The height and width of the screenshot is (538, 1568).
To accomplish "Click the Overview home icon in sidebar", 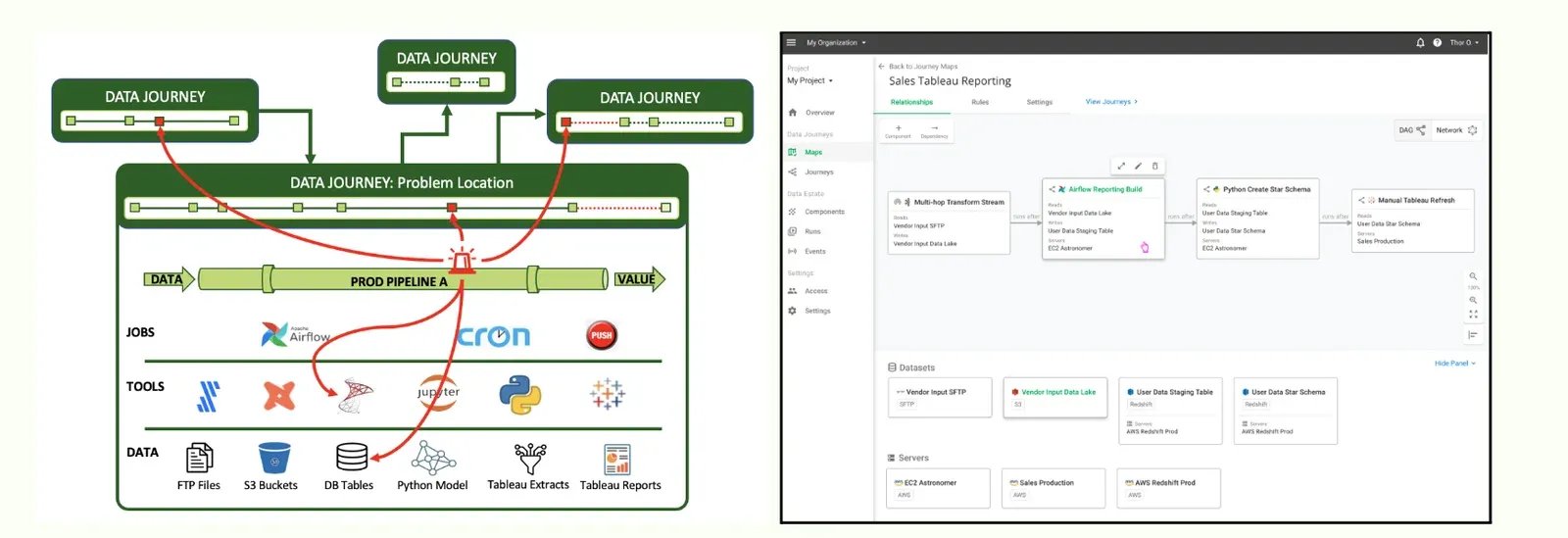I will click(x=793, y=113).
